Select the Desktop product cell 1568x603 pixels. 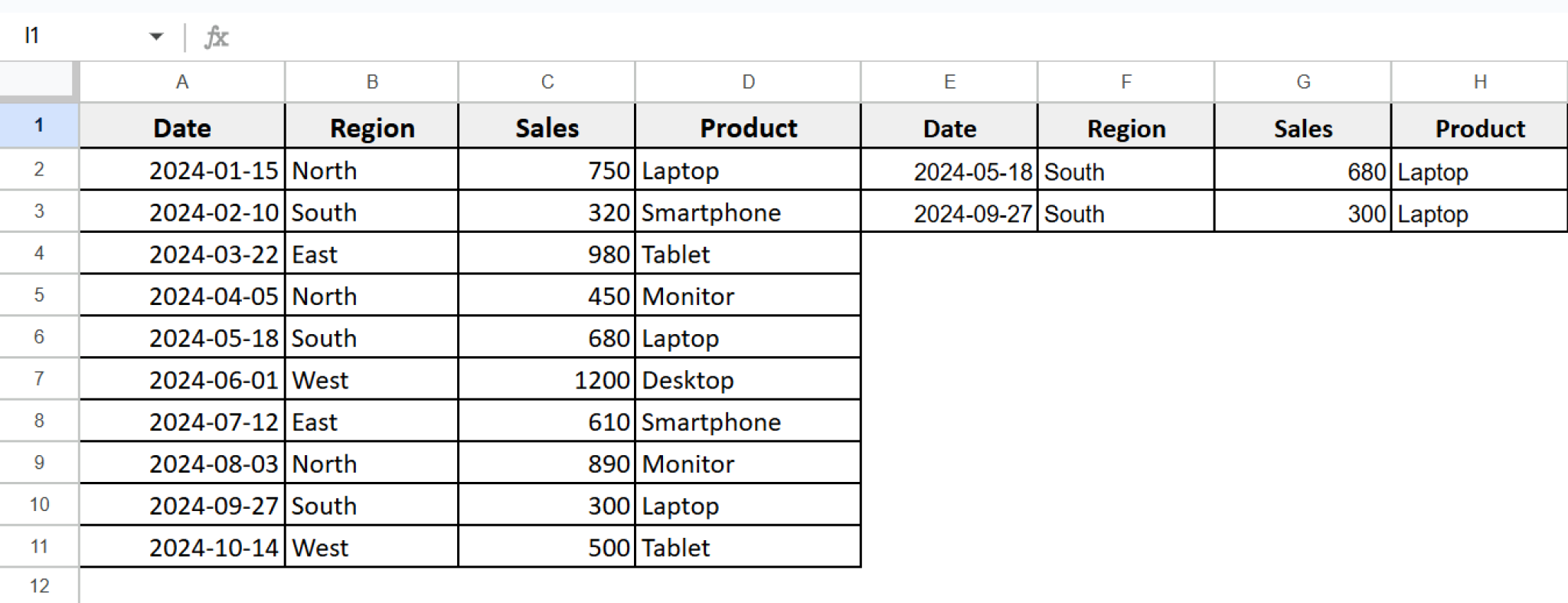(747, 379)
